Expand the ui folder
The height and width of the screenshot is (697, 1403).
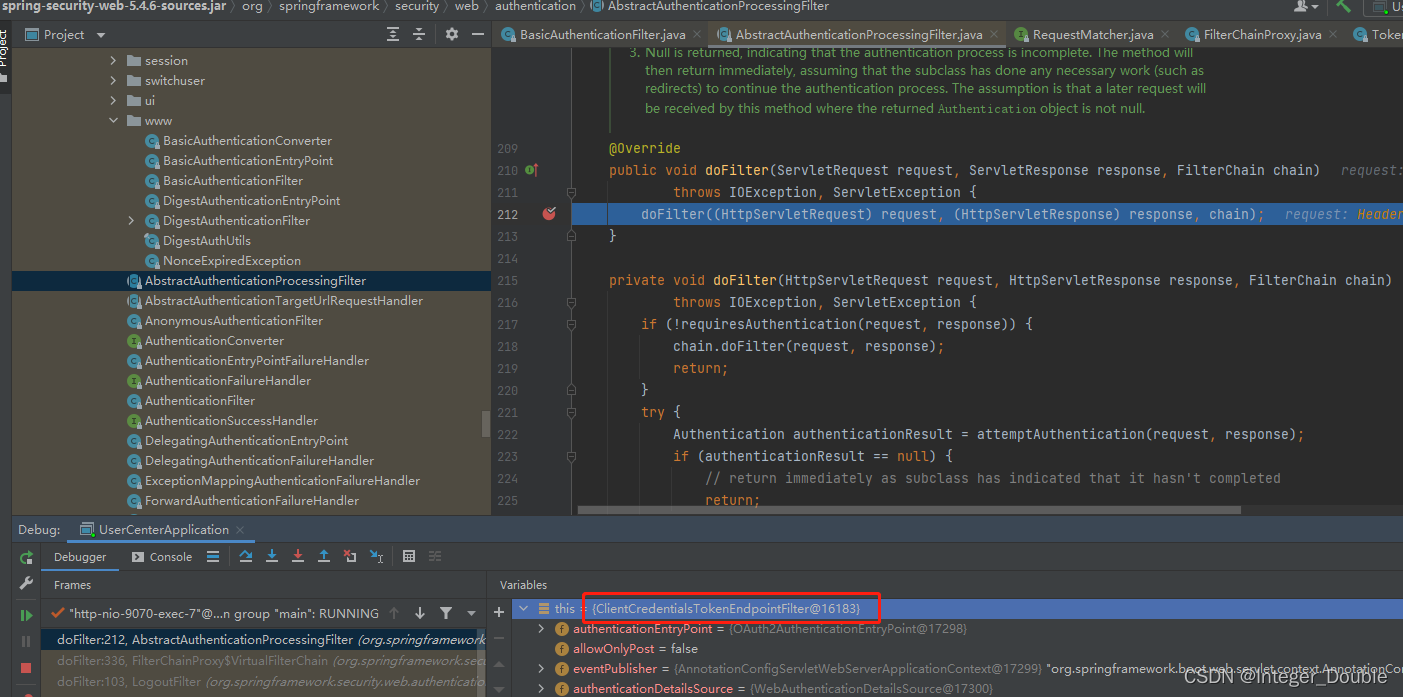(x=114, y=101)
